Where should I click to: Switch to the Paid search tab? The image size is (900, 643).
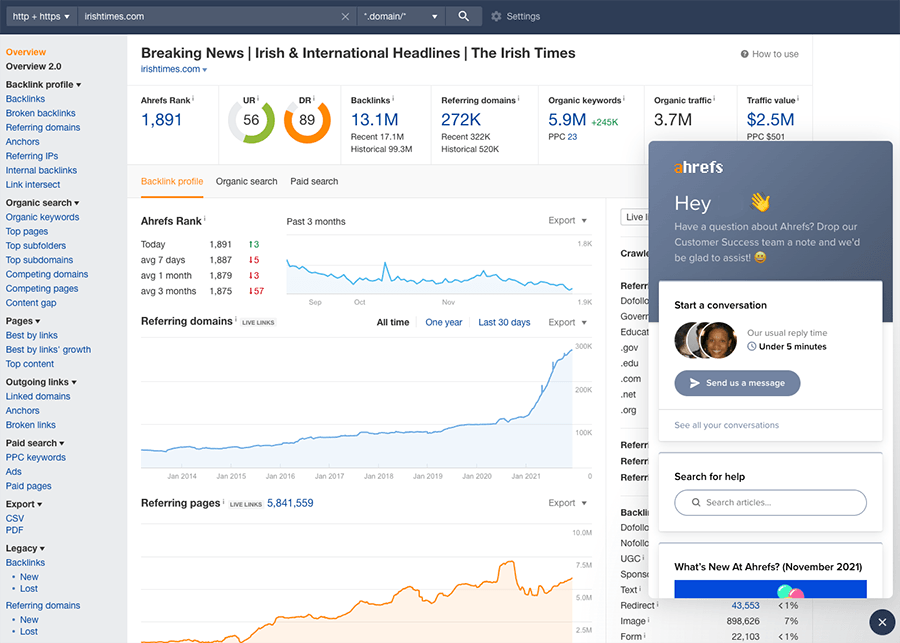click(x=314, y=181)
